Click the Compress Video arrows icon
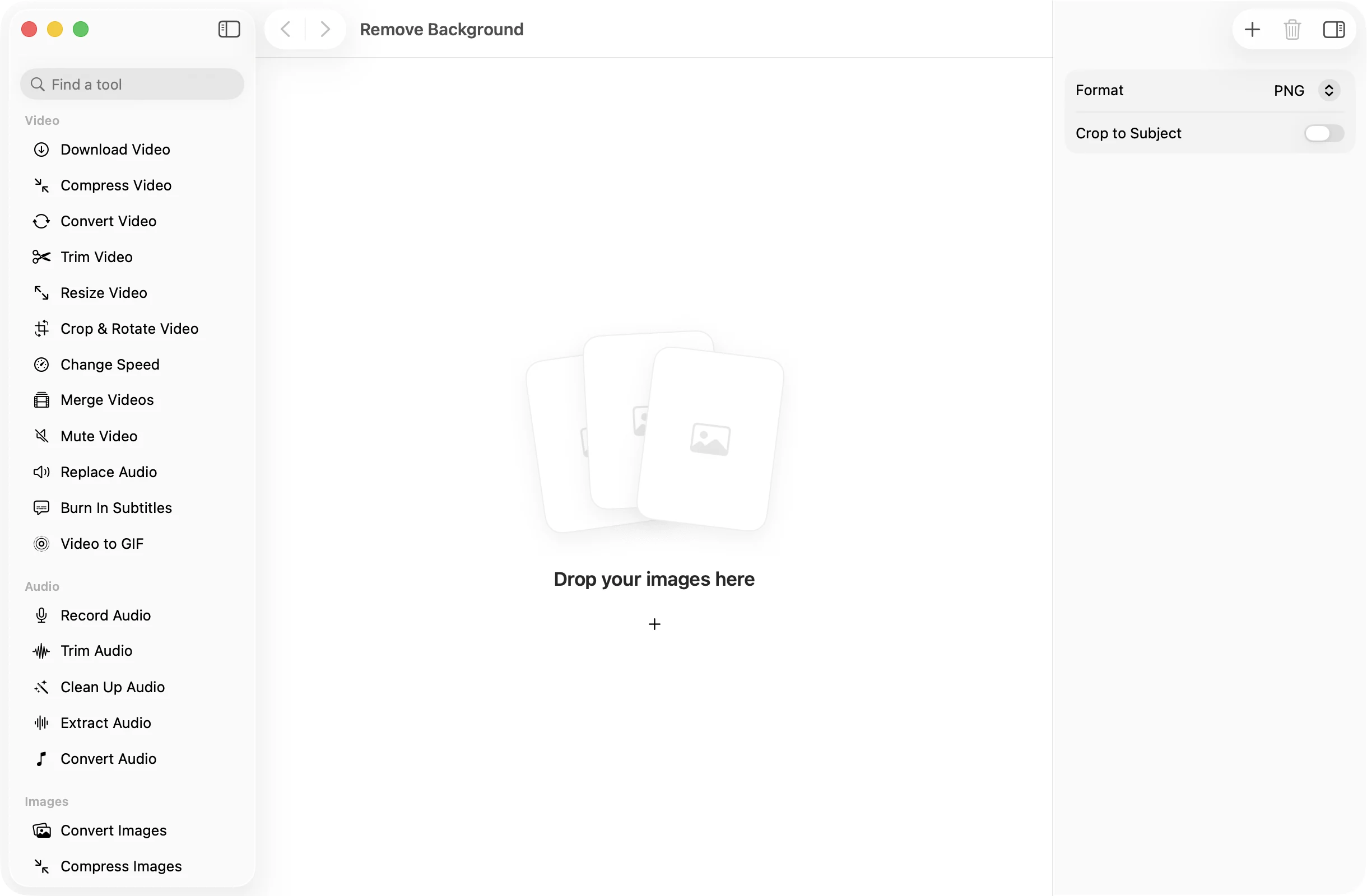Viewport: 1367px width, 896px height. click(41, 185)
